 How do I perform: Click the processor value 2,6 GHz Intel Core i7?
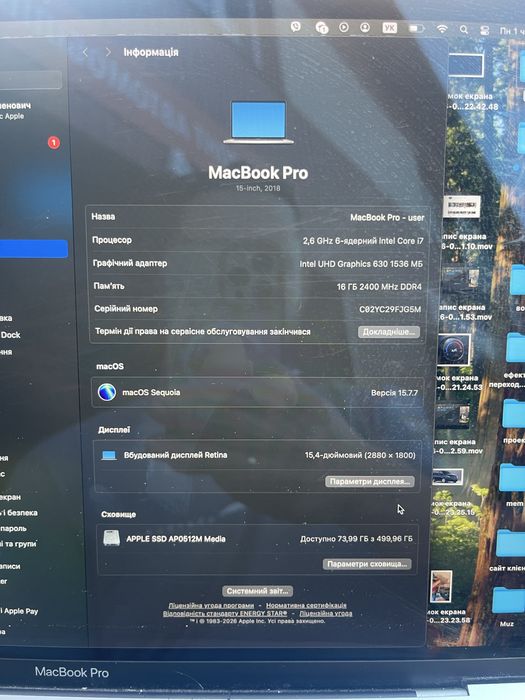click(x=363, y=241)
